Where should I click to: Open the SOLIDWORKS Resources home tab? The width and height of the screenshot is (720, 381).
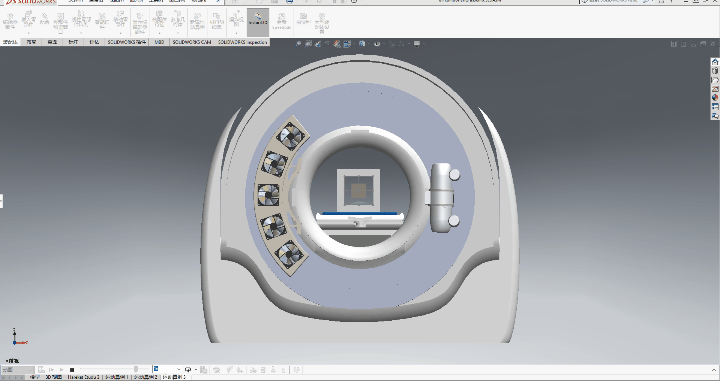[715, 62]
